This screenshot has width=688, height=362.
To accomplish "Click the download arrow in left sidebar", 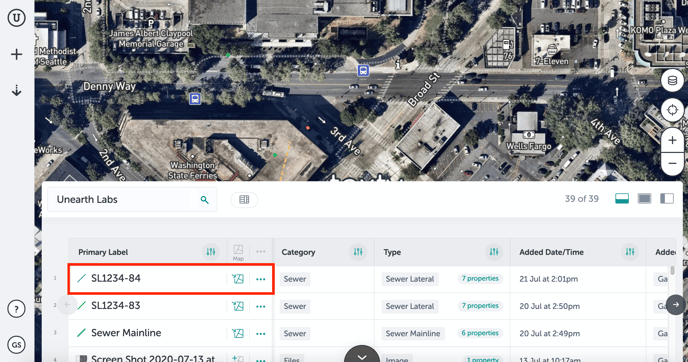I will pyautogui.click(x=17, y=91).
